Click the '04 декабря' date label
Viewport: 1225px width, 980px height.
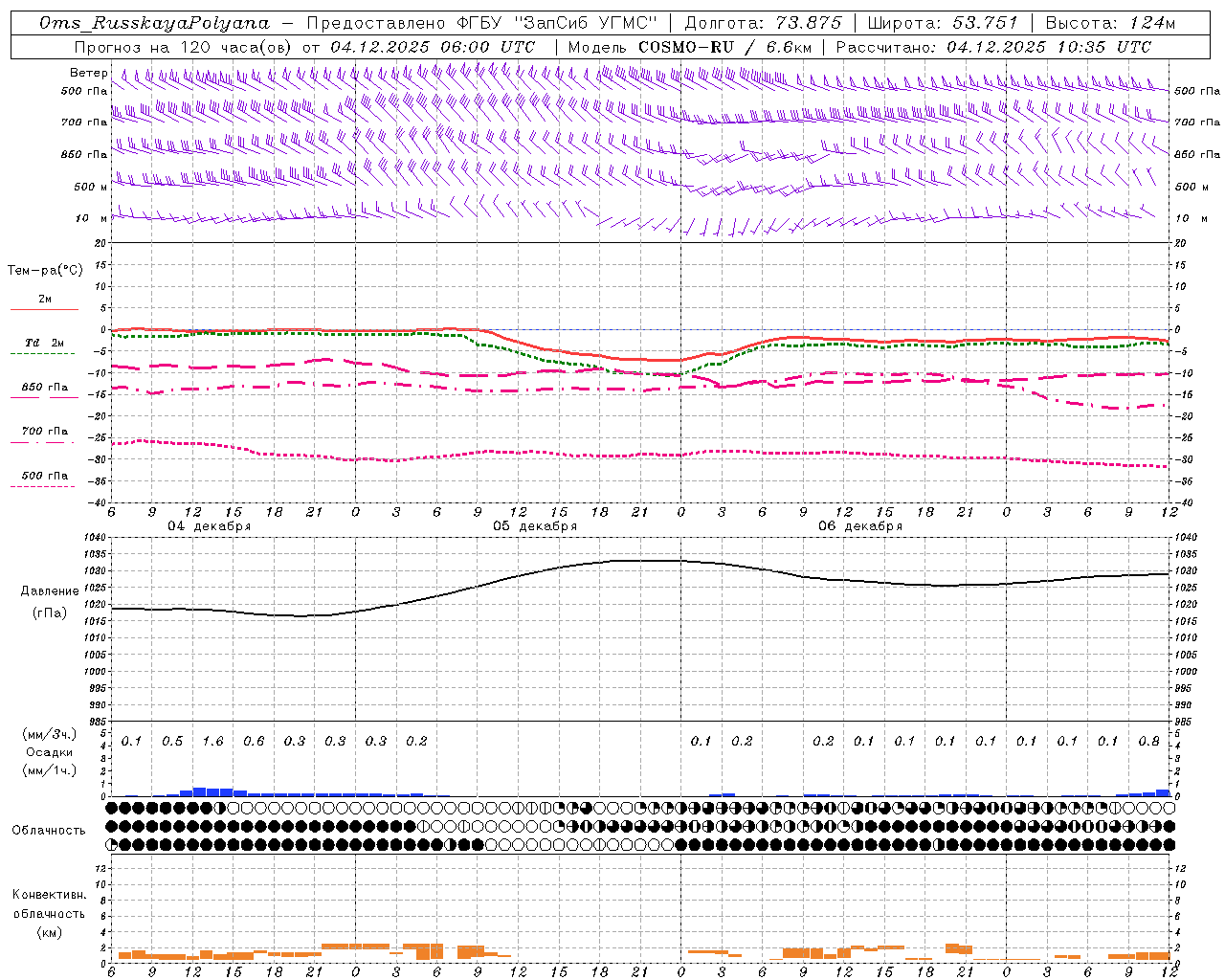210,526
